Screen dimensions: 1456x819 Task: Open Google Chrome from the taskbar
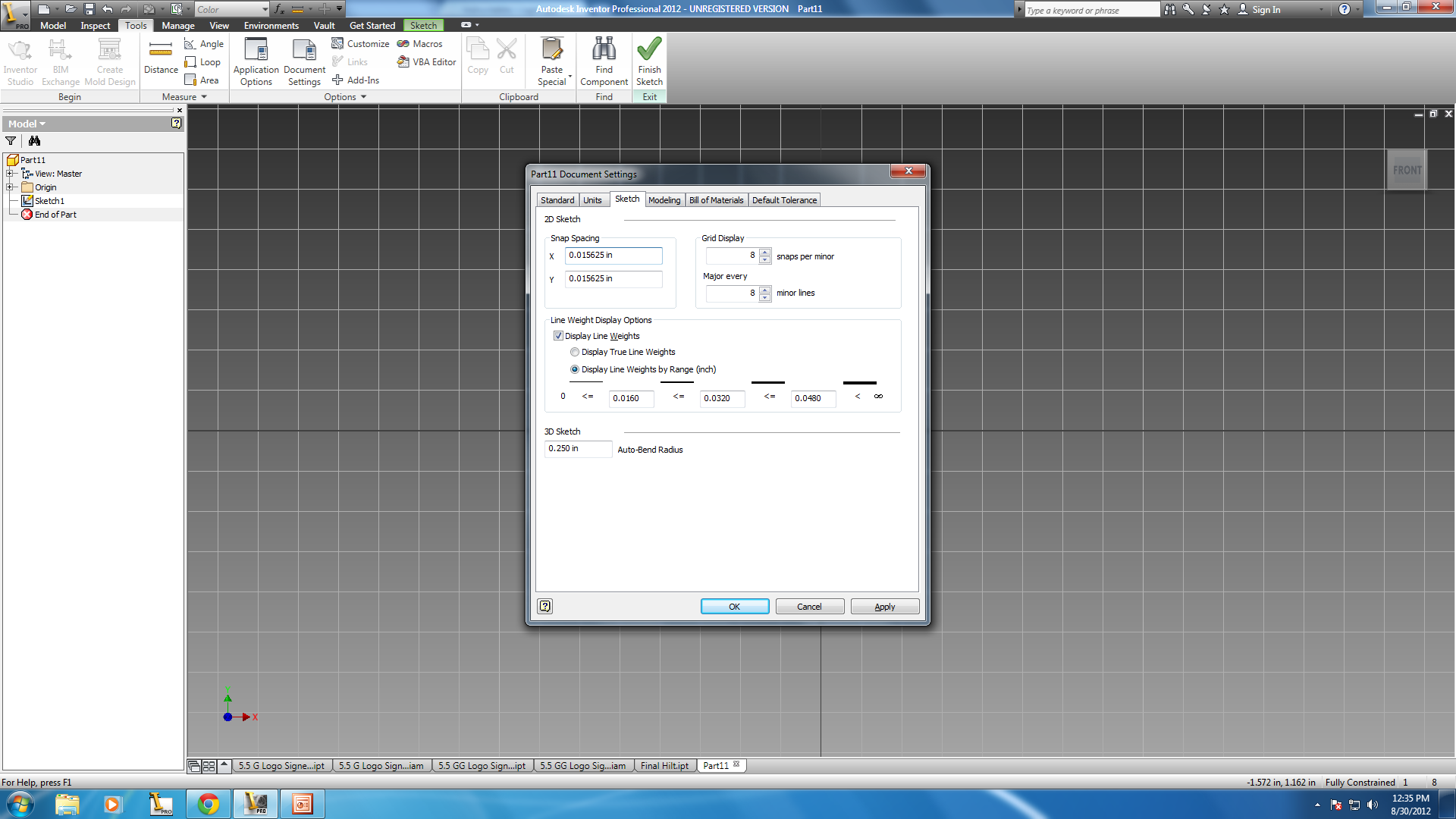tap(209, 804)
